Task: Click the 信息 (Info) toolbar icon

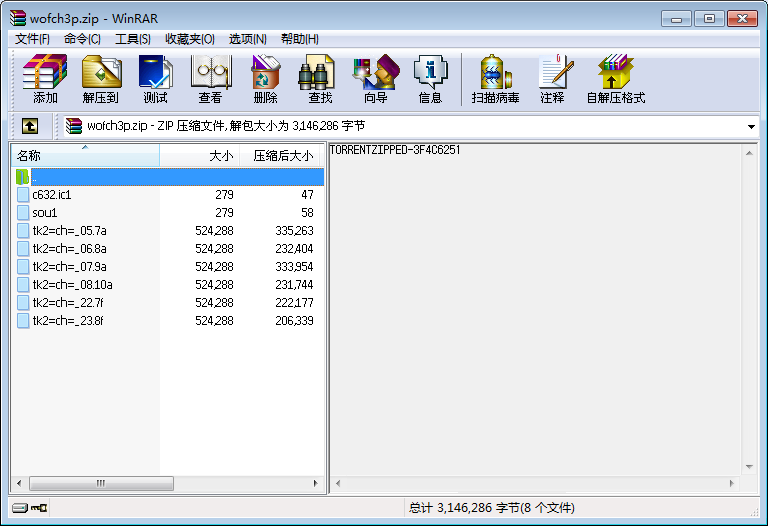Action: tap(431, 79)
